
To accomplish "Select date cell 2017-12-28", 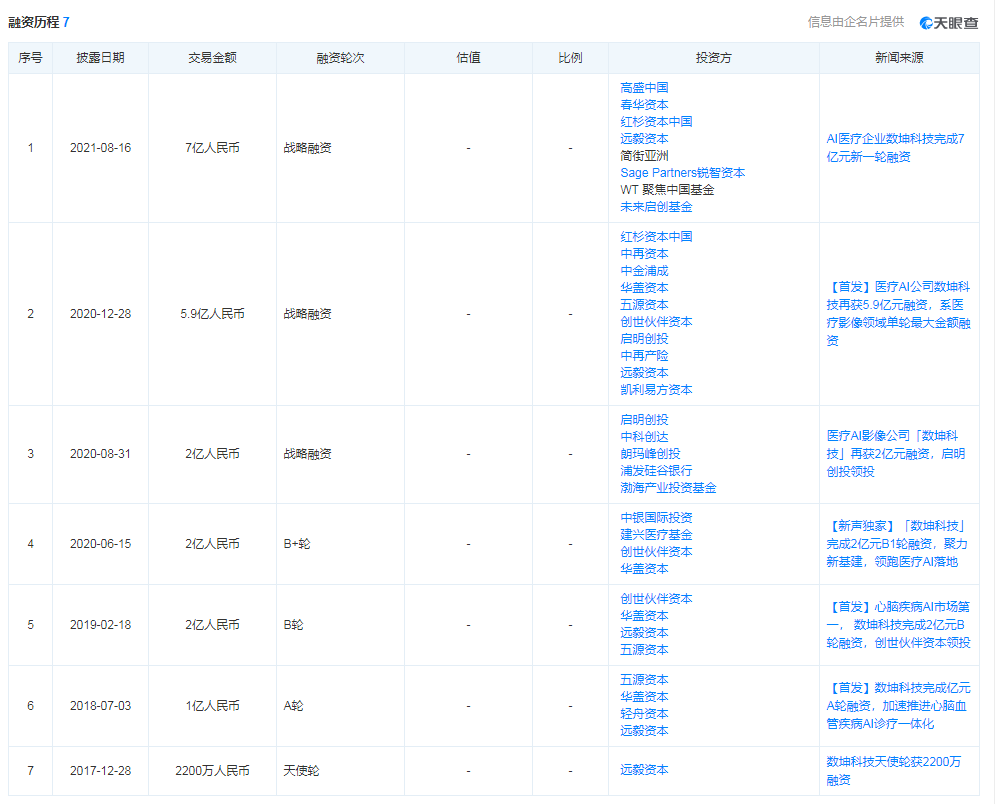I will point(100,771).
